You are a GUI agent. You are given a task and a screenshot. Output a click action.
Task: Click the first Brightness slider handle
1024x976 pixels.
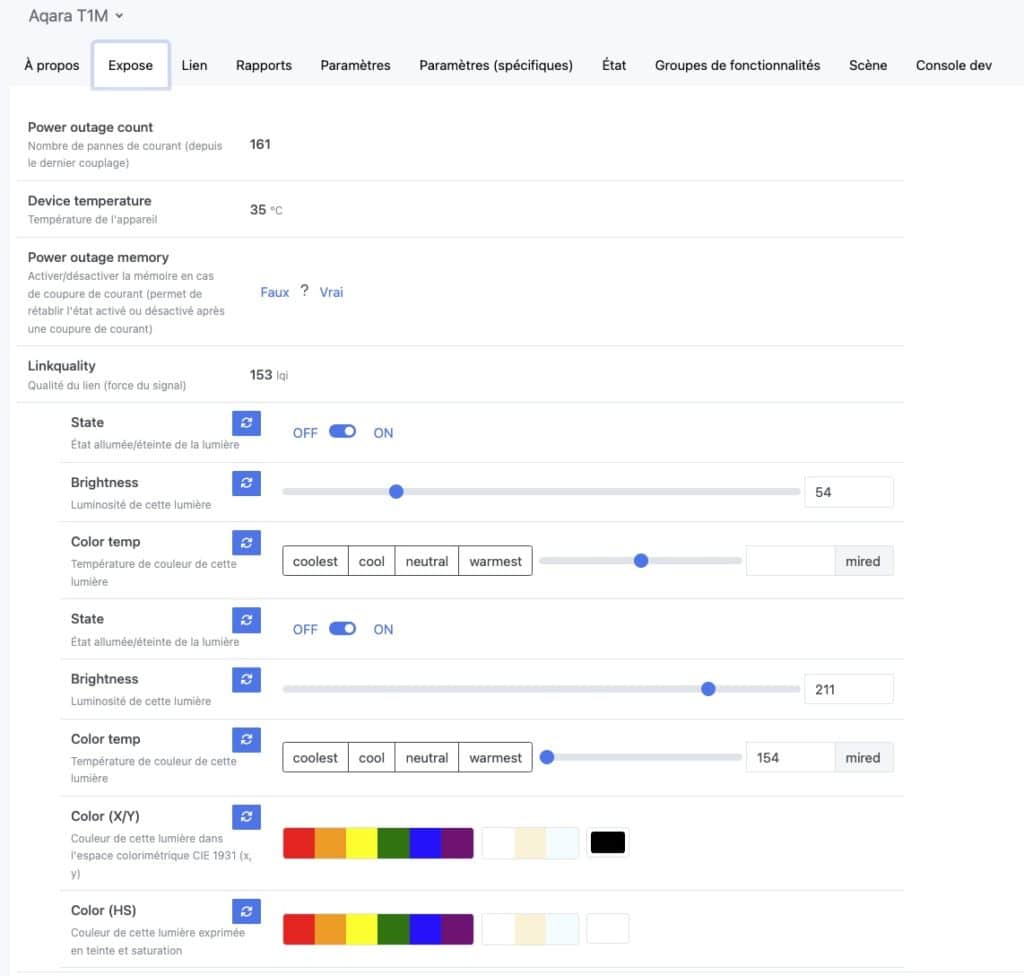396,491
